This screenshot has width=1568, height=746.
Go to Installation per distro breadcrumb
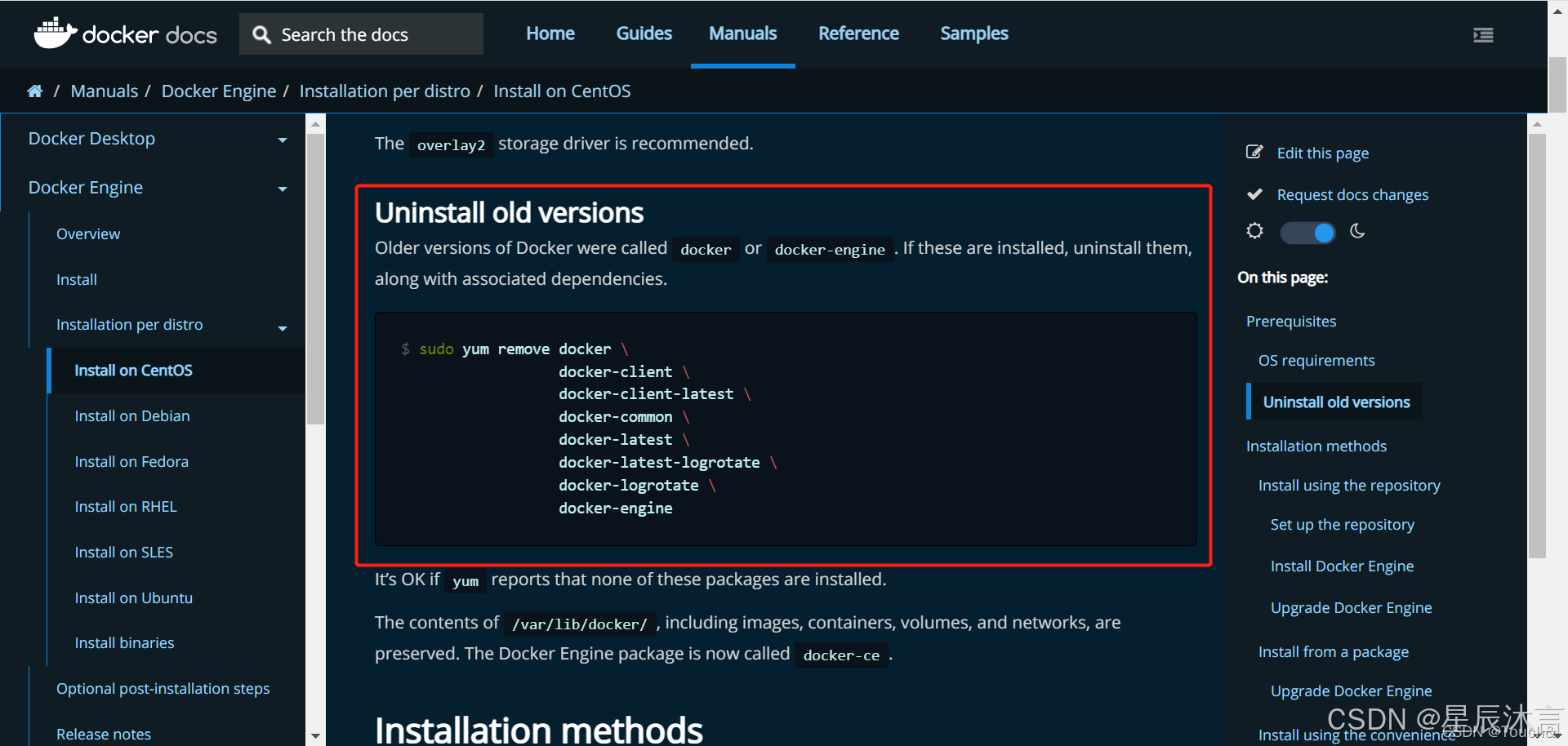click(x=385, y=91)
